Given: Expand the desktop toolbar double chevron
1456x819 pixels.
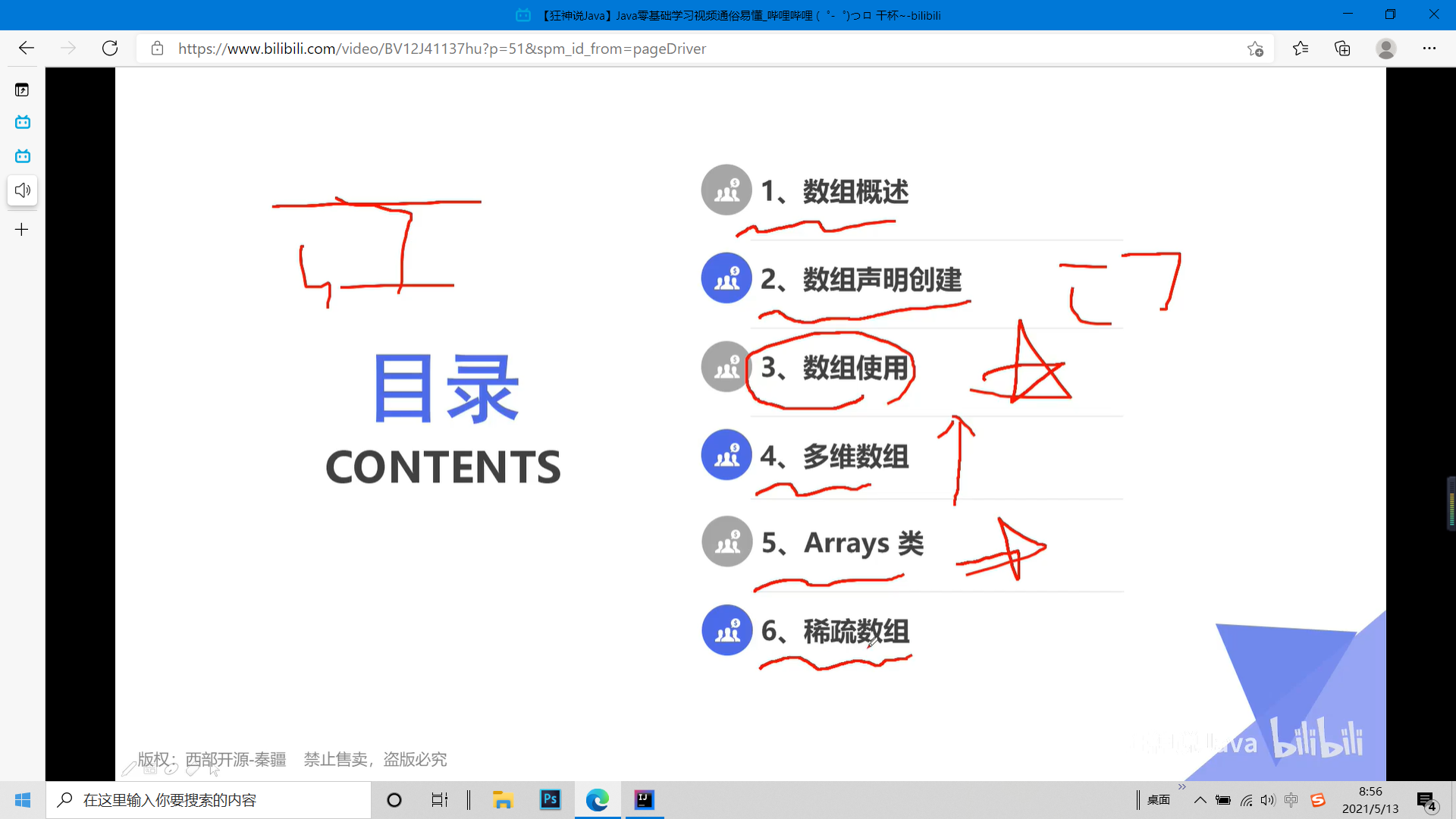Looking at the screenshot, I should coord(1181,787).
